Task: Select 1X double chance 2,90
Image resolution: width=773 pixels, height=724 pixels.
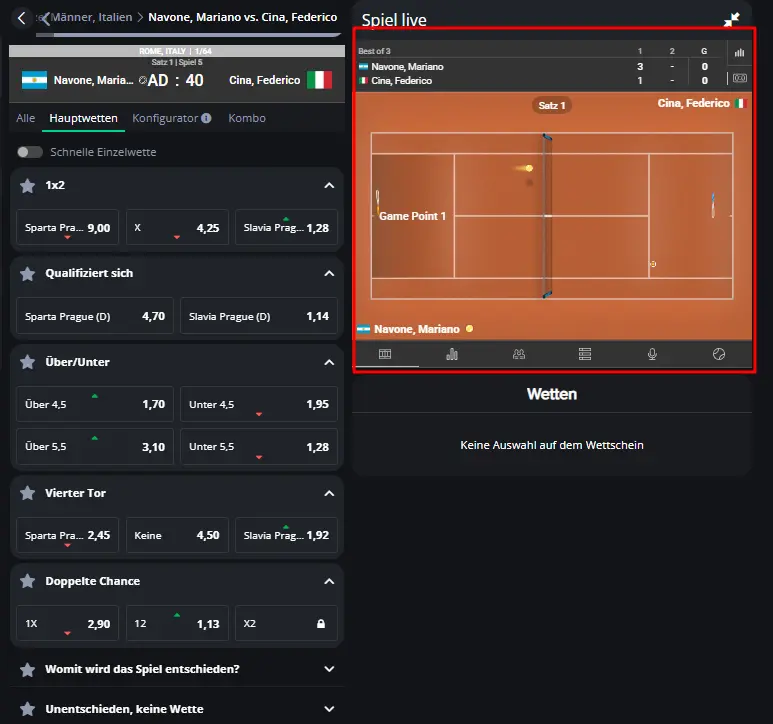Action: tap(68, 623)
